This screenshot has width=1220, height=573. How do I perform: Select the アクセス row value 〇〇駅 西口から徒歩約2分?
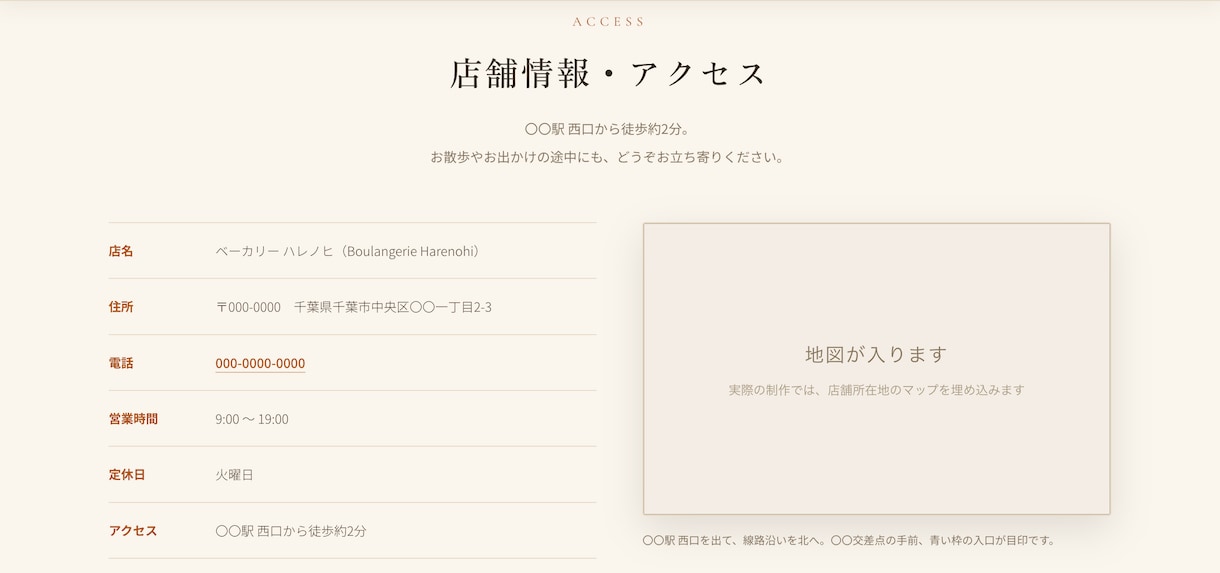click(x=291, y=531)
